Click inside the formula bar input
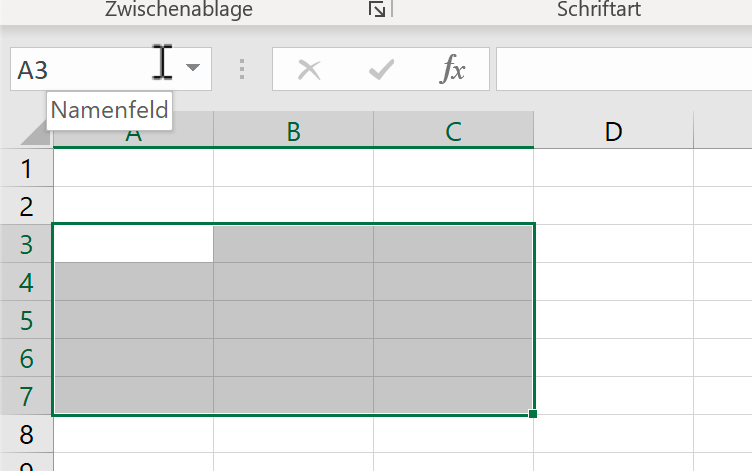Viewport: 752px width, 471px height. pyautogui.click(x=624, y=69)
